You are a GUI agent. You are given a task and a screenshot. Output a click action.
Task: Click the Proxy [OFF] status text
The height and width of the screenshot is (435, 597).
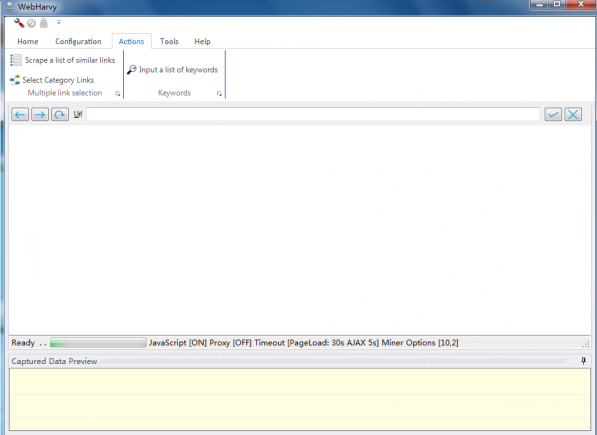click(x=230, y=343)
